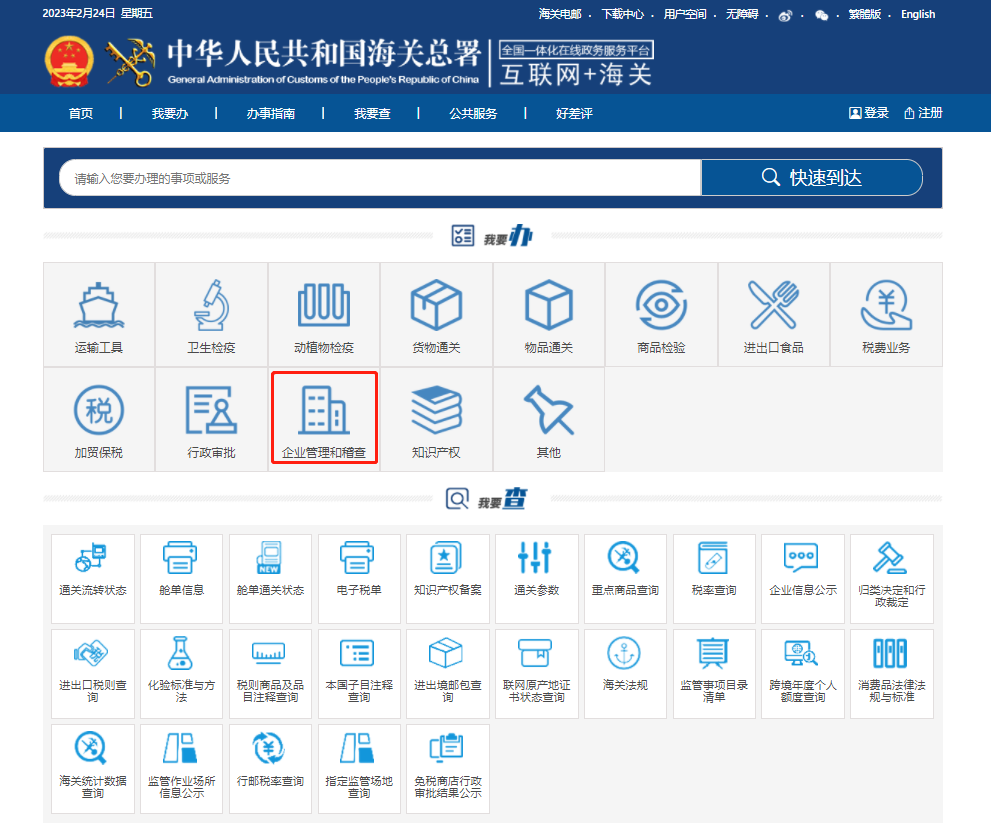This screenshot has height=837, width=991.
Task: Select 公共服务 in the navigation bar
Action: pyautogui.click(x=473, y=113)
